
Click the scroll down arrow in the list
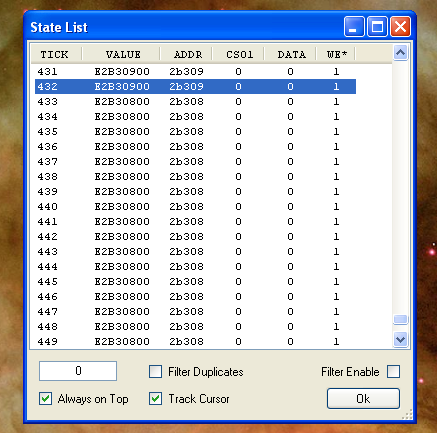click(400, 340)
